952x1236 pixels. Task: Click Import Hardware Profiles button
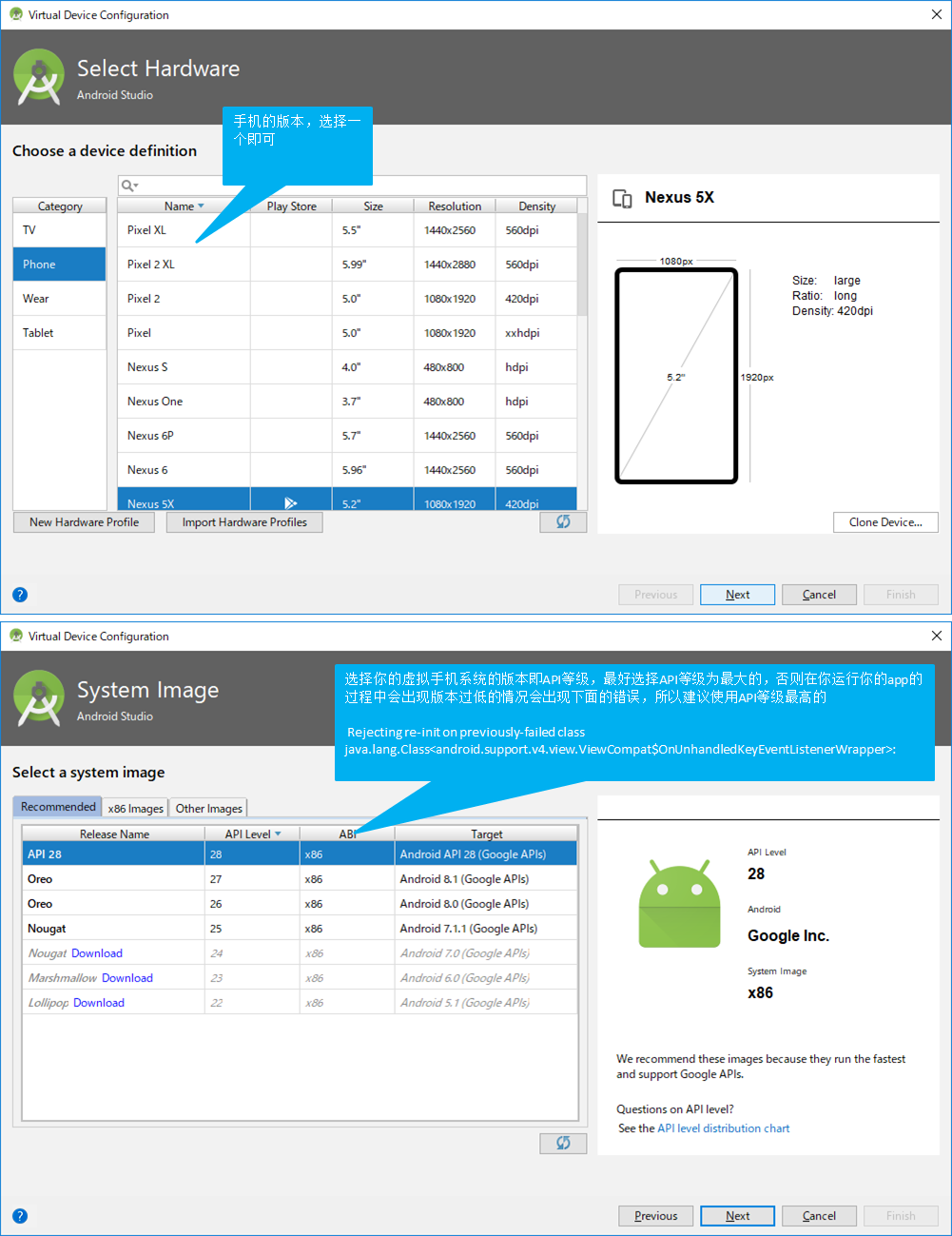244,522
